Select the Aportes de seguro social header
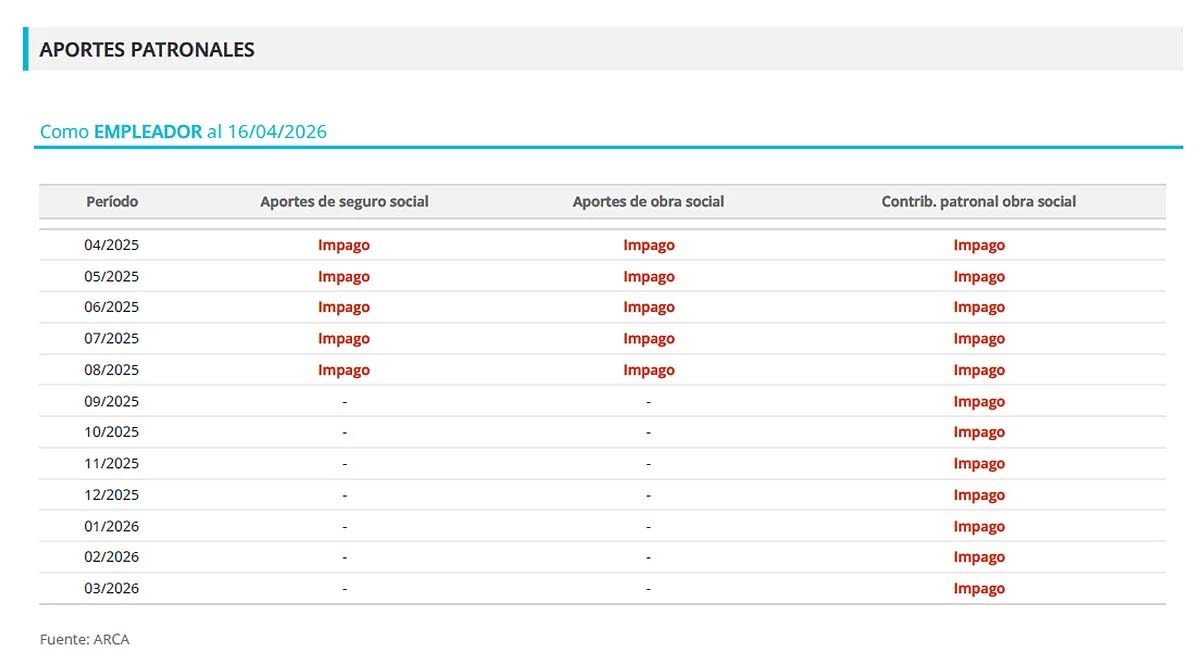The image size is (1200, 665). point(344,202)
